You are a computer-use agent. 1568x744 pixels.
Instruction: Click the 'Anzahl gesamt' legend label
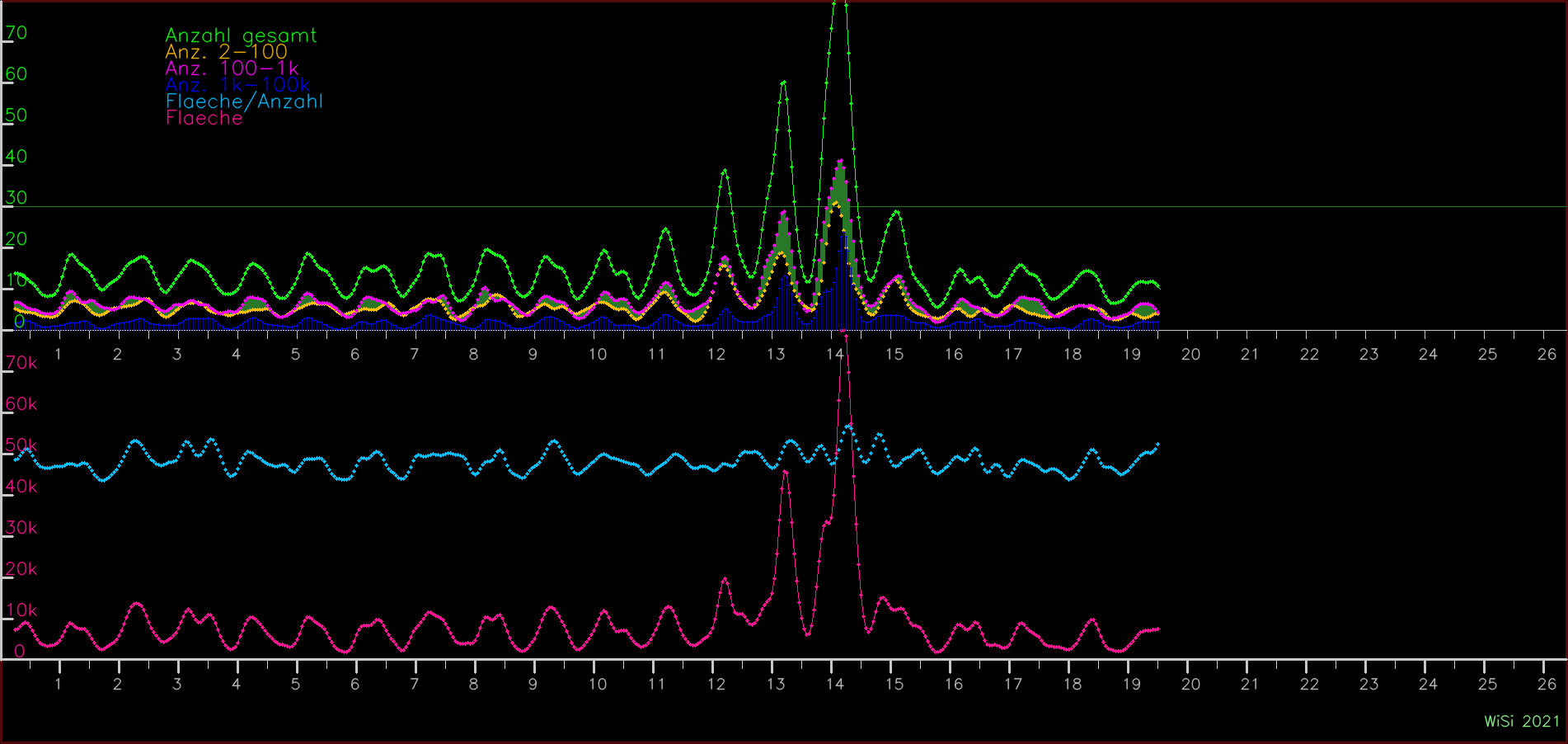(x=241, y=35)
